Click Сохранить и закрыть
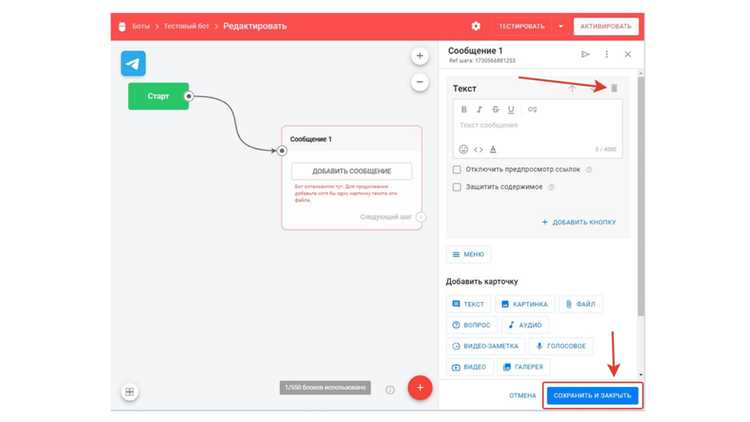Viewport: 750px width, 422px height. coord(592,396)
